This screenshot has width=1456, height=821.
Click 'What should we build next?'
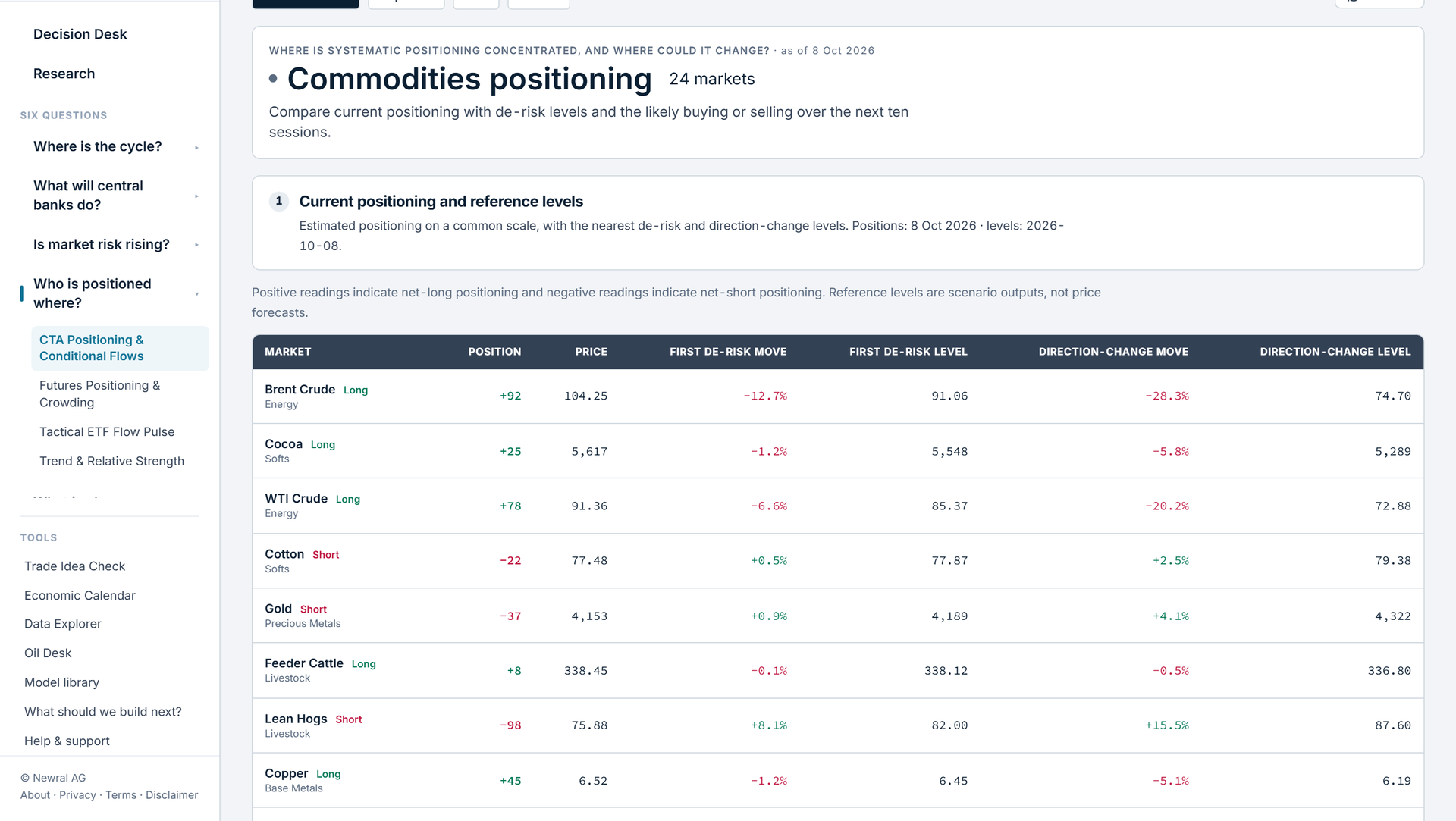(102, 712)
